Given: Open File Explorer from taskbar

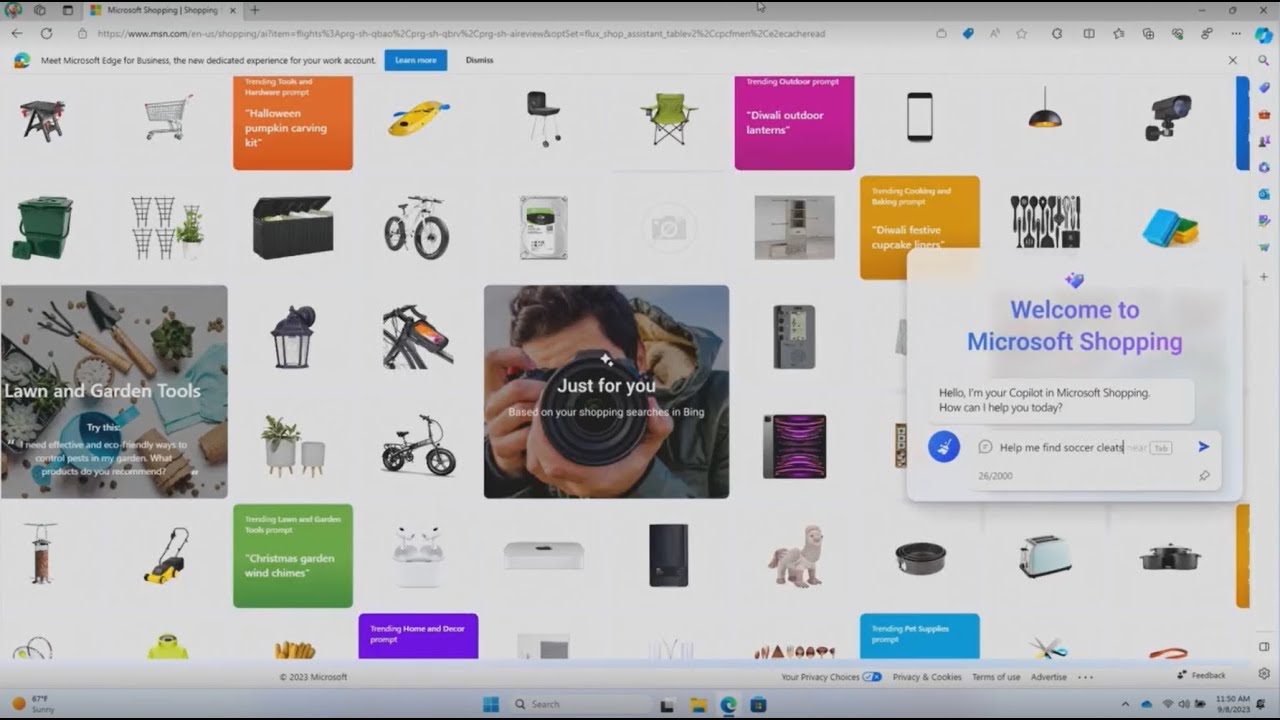Looking at the screenshot, I should click(x=698, y=704).
